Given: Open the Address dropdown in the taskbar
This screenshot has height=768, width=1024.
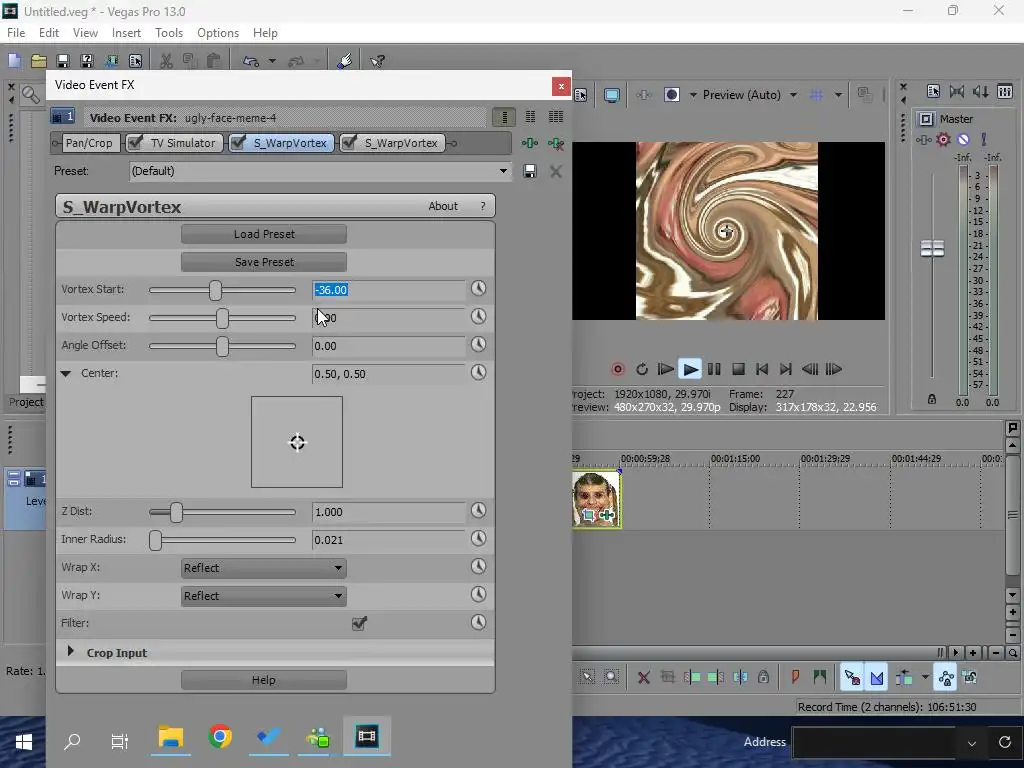Looking at the screenshot, I should point(972,743).
